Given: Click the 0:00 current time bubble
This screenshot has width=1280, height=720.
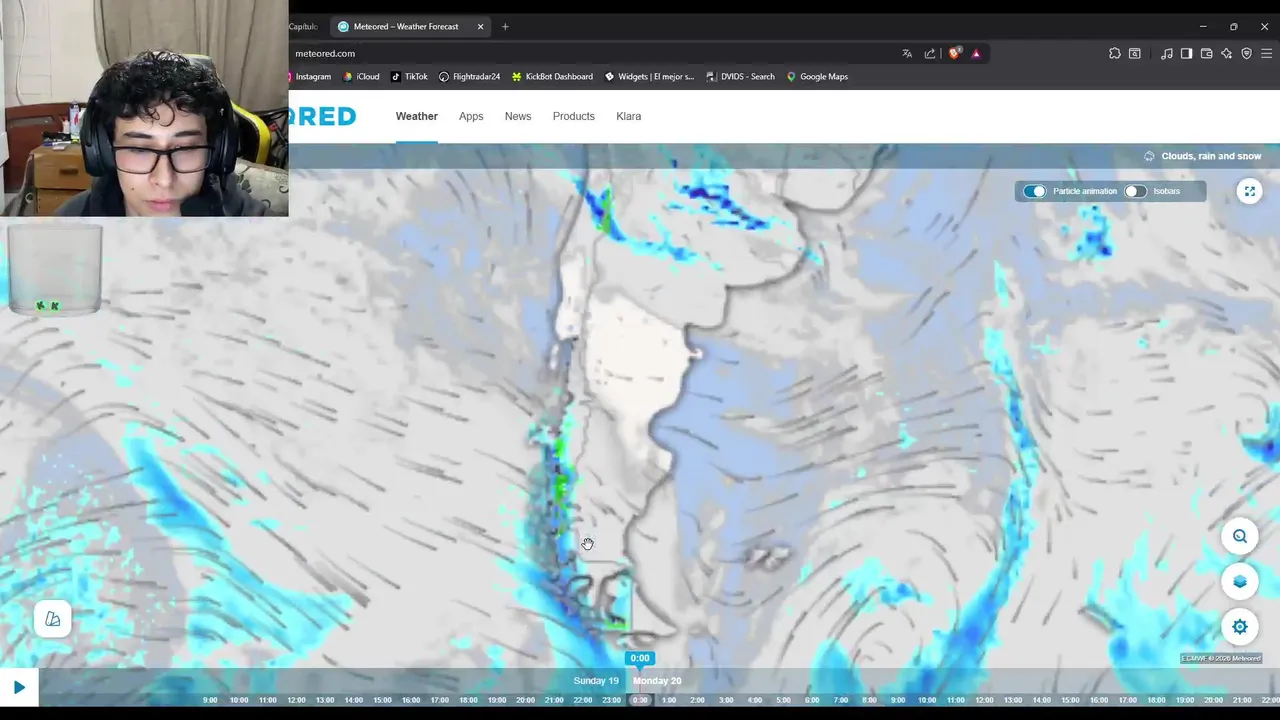Looking at the screenshot, I should [x=640, y=658].
